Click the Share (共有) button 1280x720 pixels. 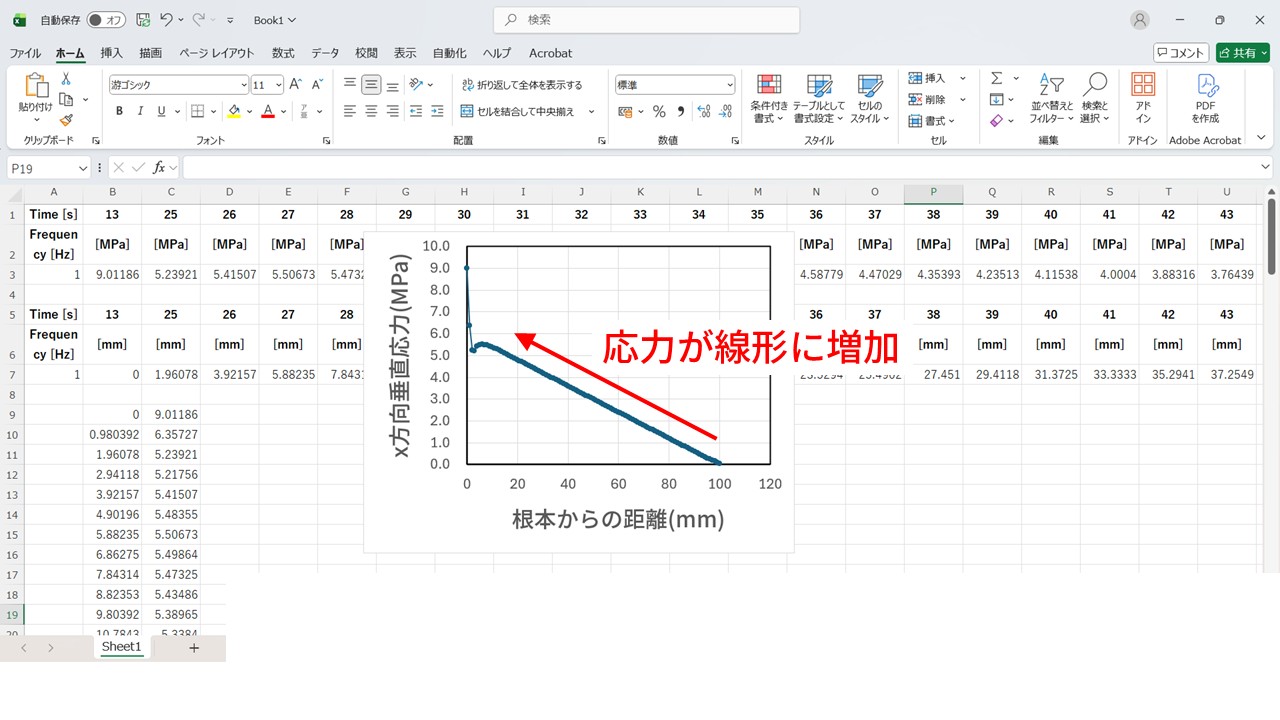coord(1241,53)
